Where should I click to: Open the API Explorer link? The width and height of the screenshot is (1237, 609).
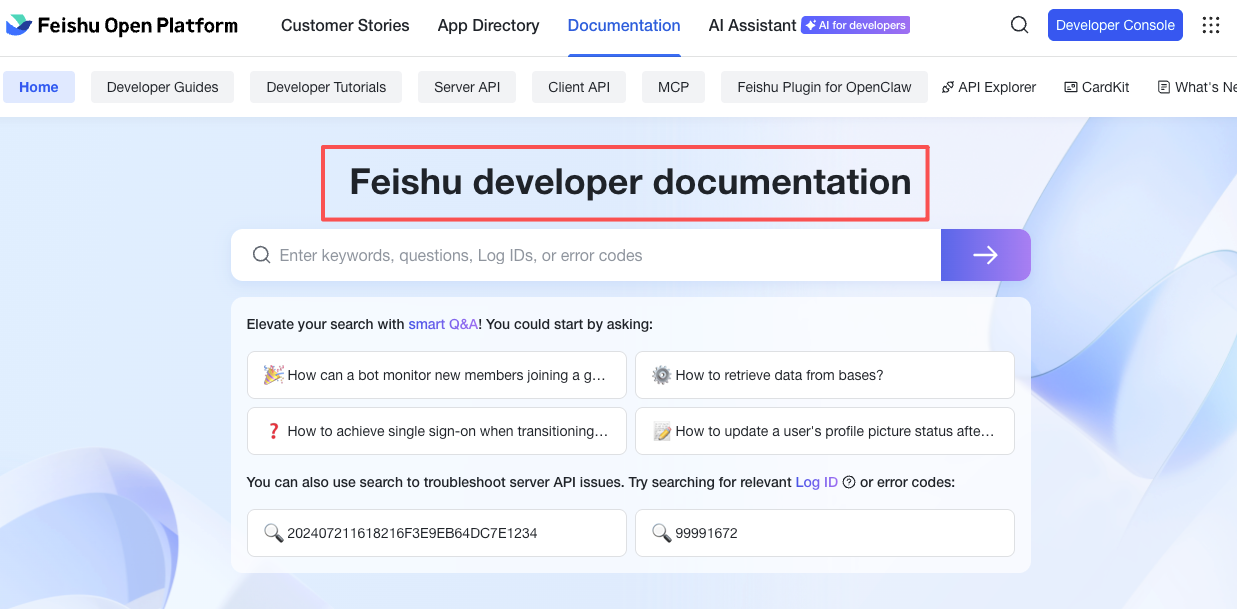pyautogui.click(x=989, y=87)
